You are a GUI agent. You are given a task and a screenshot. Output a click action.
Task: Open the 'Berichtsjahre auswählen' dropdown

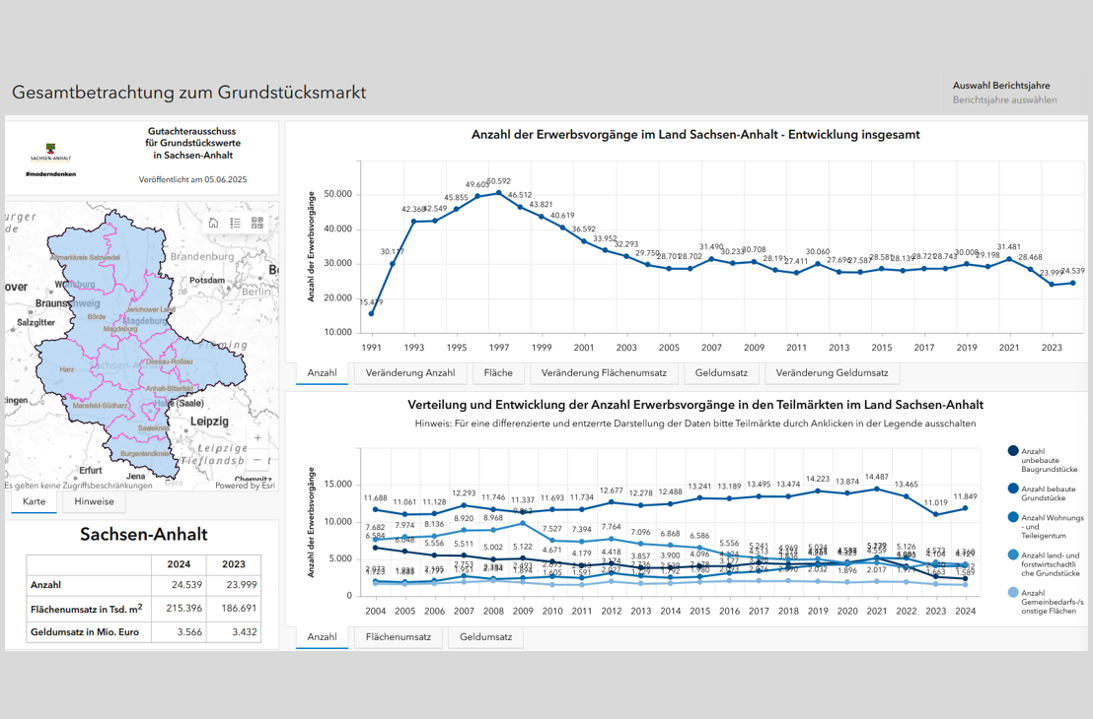pos(1005,100)
